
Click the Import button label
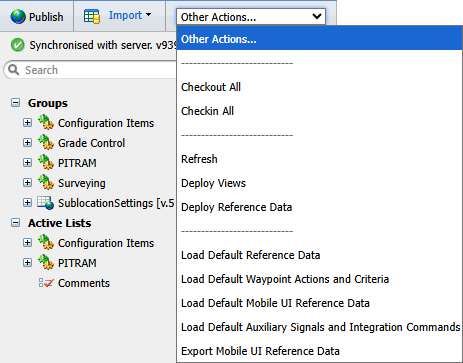tap(125, 15)
